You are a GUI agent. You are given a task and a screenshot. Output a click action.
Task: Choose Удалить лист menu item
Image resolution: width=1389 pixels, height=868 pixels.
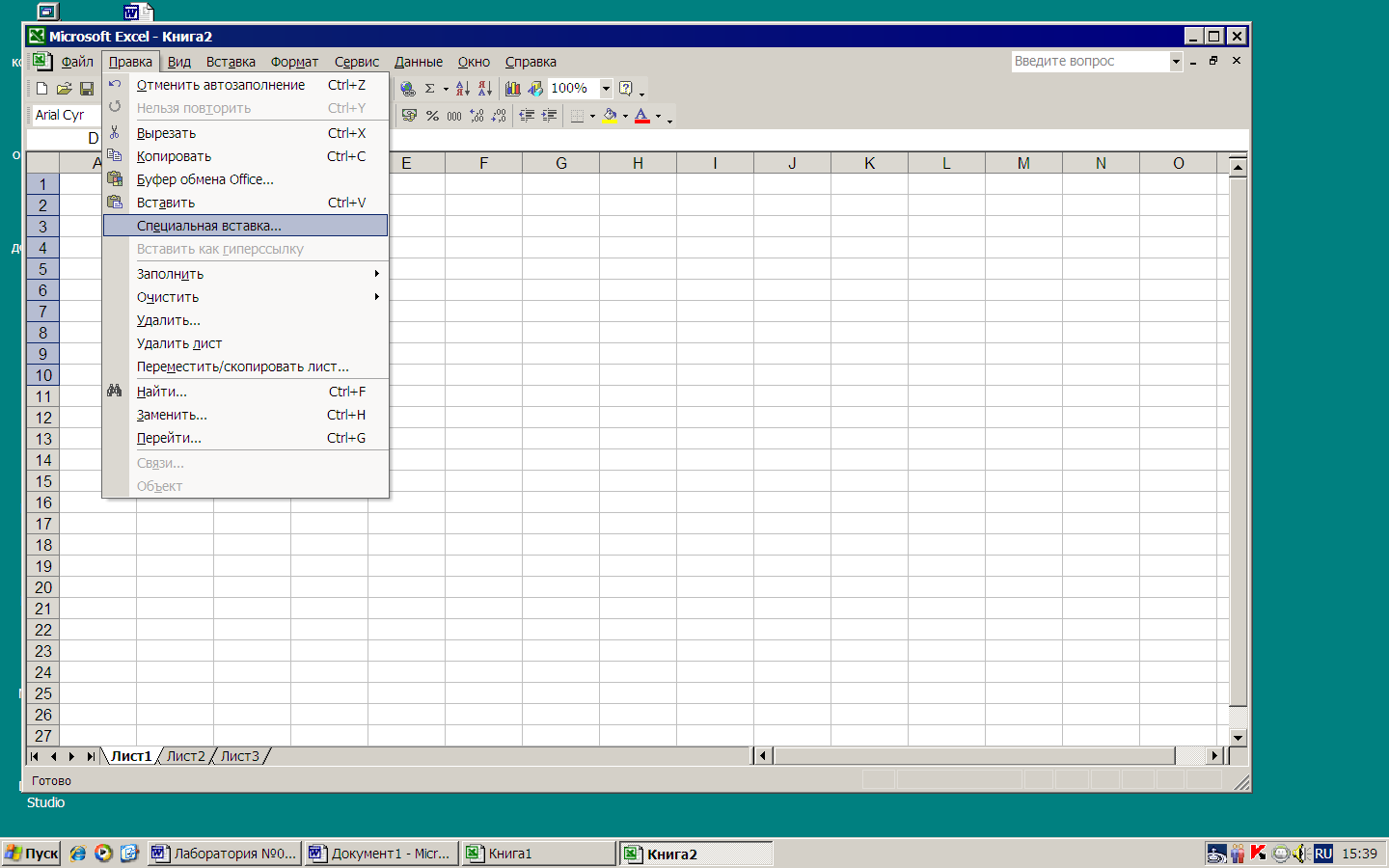click(246, 343)
